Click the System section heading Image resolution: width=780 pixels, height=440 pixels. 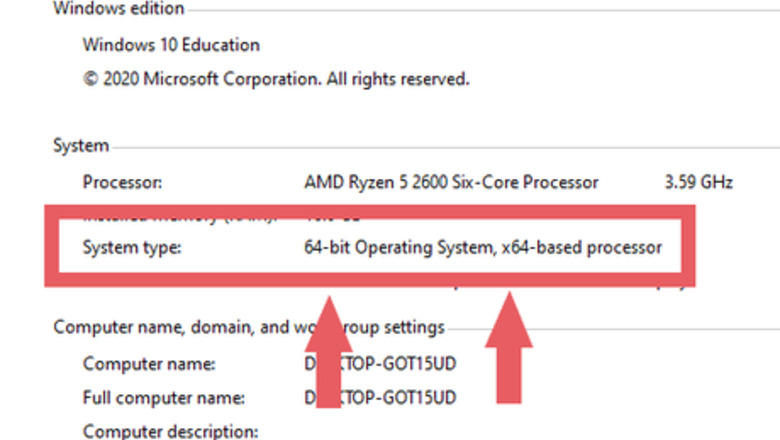tap(81, 146)
